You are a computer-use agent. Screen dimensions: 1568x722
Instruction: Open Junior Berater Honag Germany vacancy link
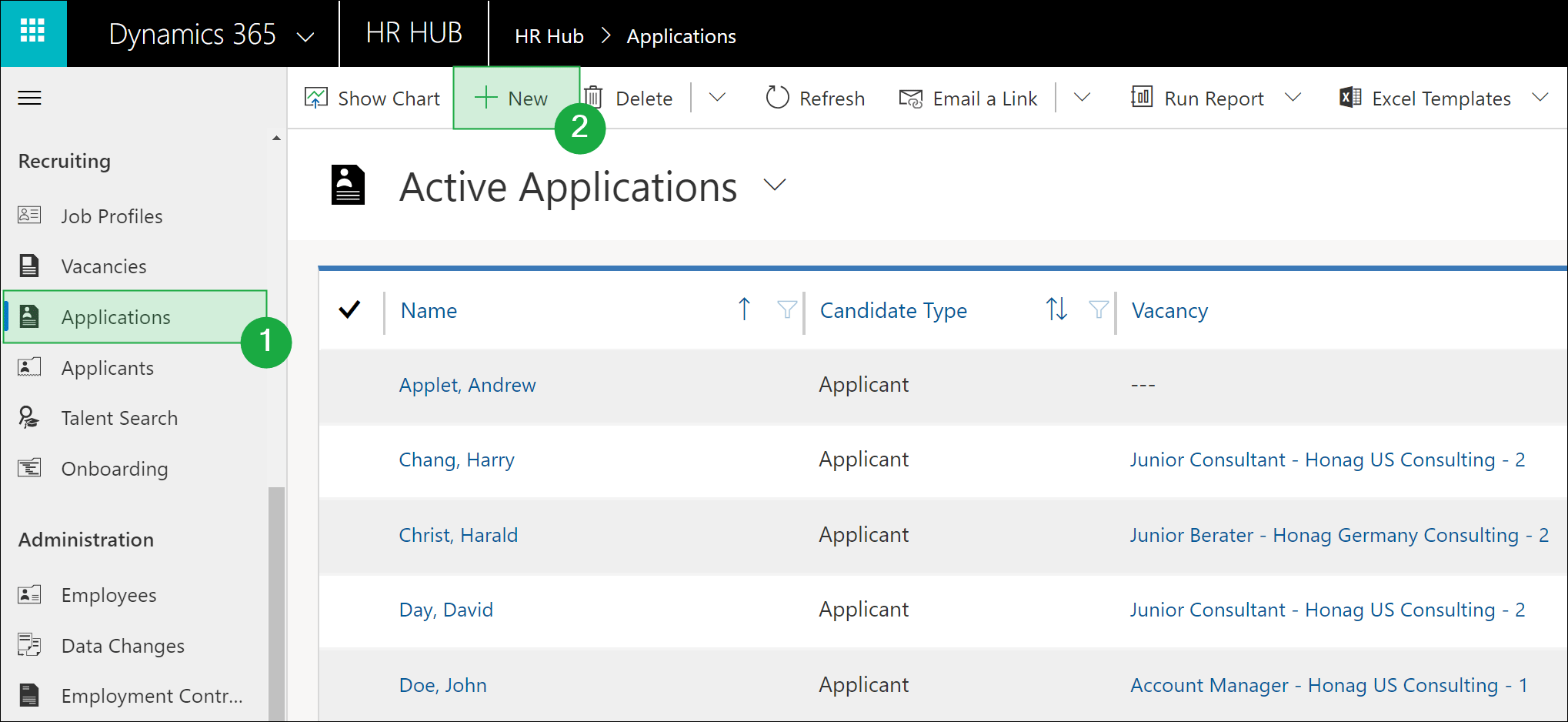(1339, 534)
